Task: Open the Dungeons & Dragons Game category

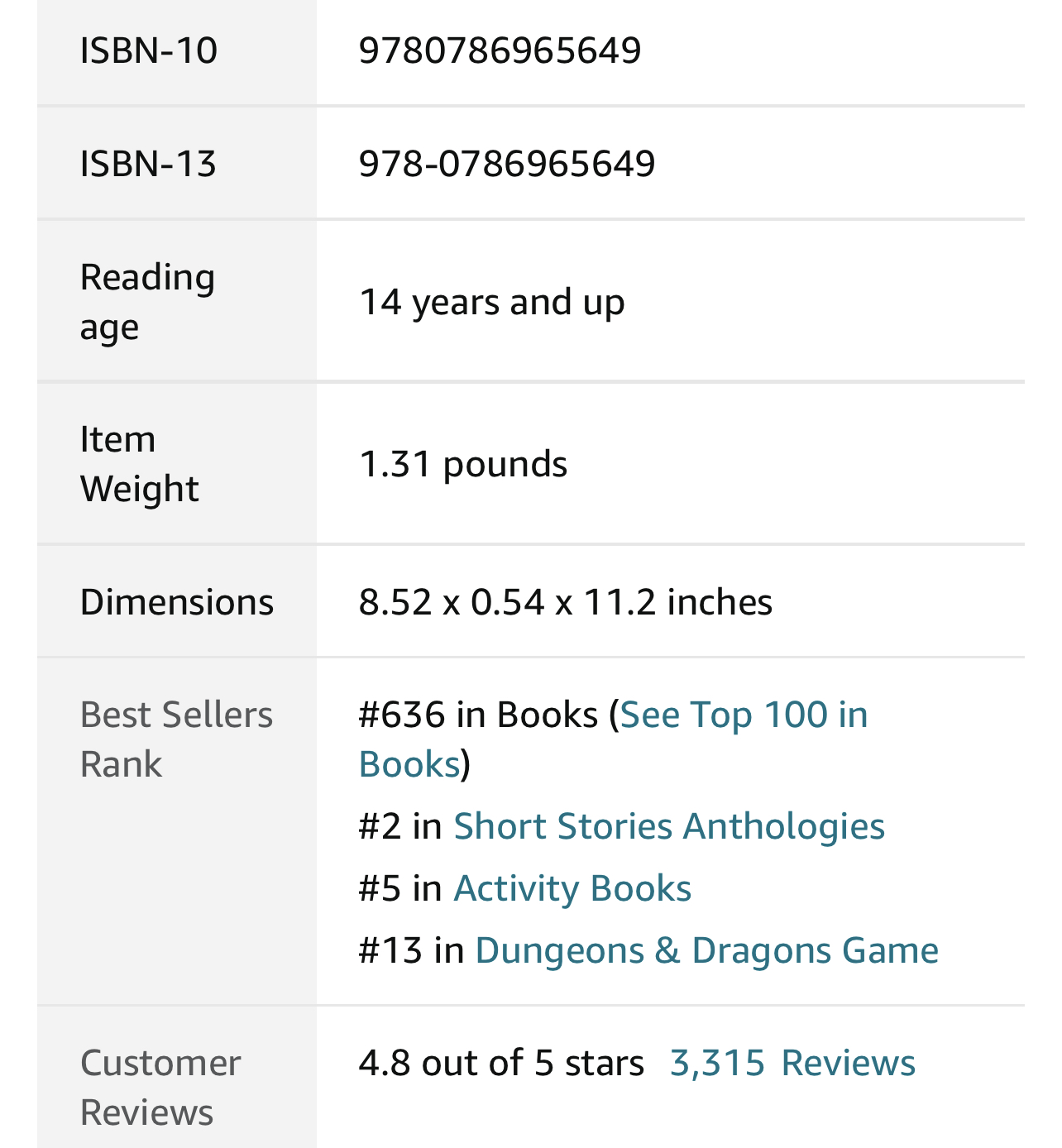Action: (x=706, y=950)
